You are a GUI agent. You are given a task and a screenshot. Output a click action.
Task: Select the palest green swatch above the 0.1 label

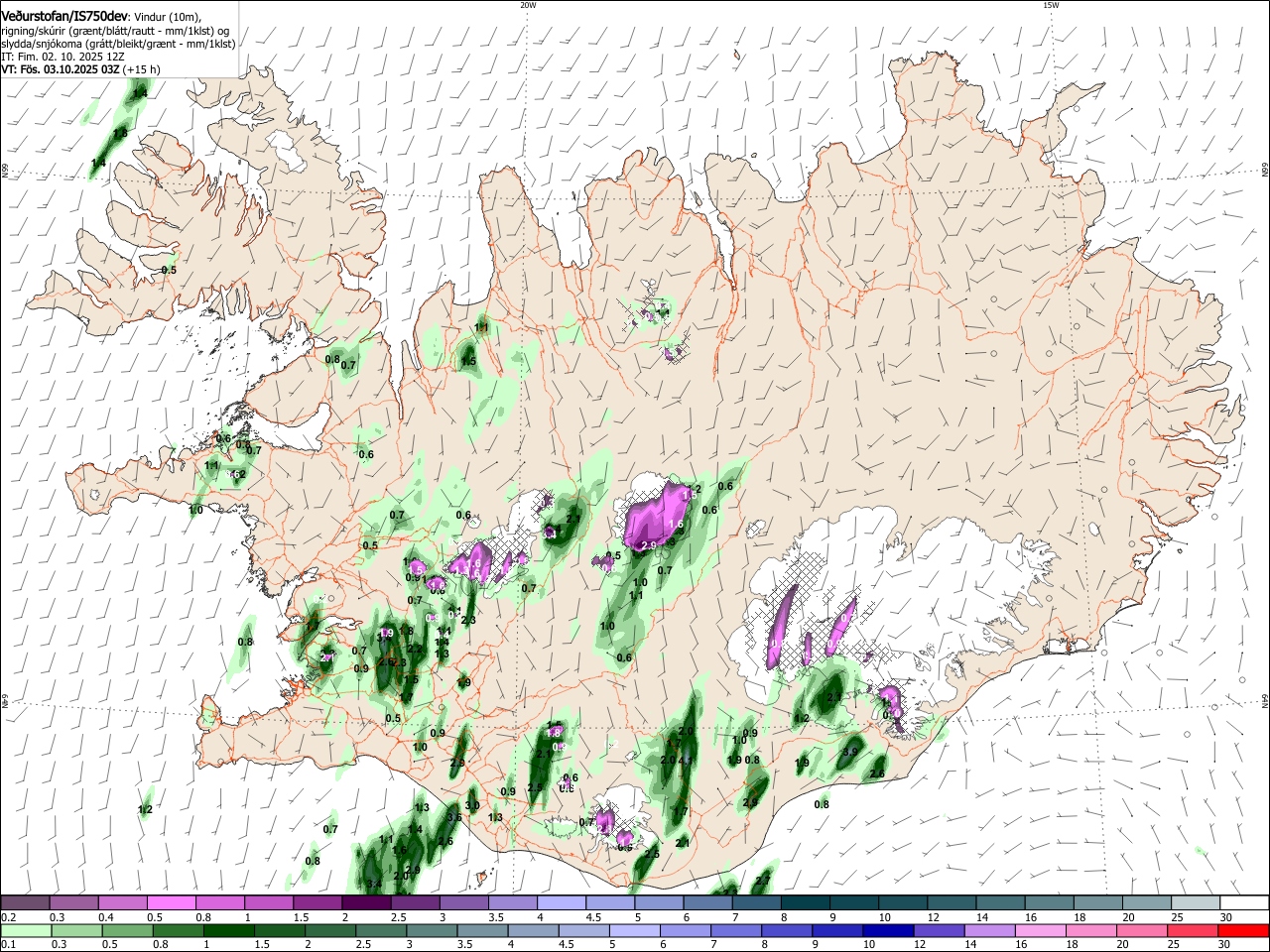click(25, 930)
